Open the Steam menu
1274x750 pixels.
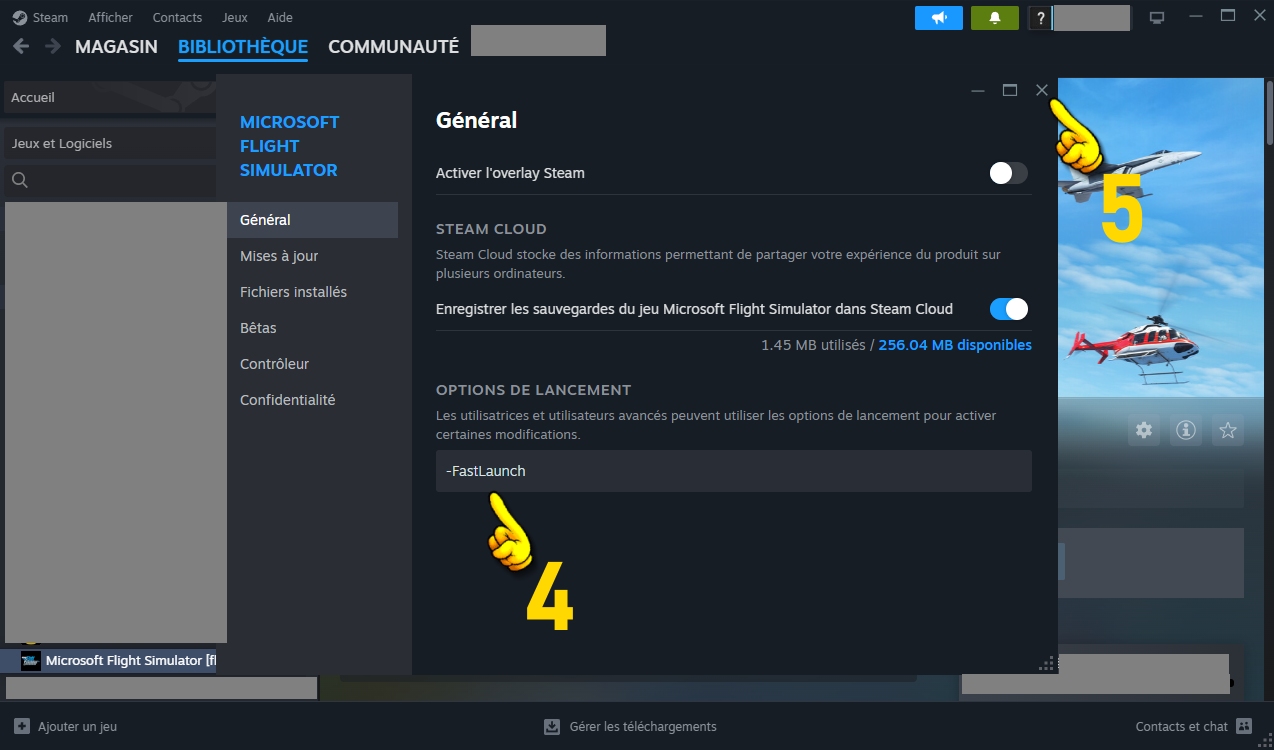coord(40,18)
